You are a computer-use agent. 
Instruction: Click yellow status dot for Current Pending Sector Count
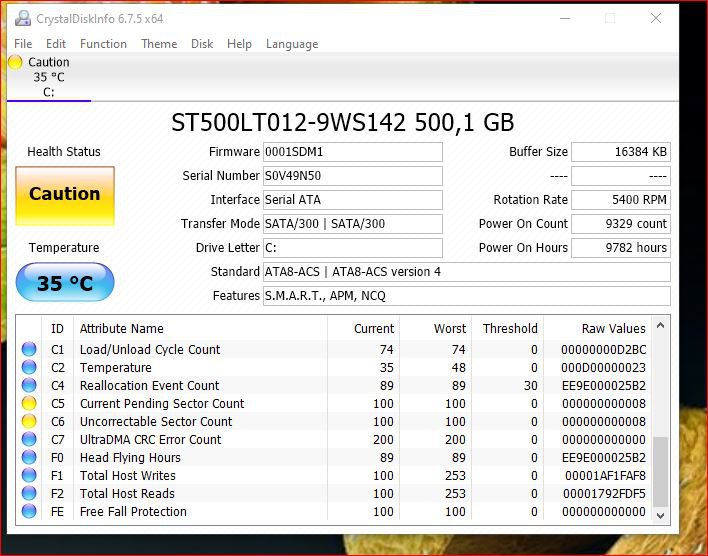tap(29, 403)
